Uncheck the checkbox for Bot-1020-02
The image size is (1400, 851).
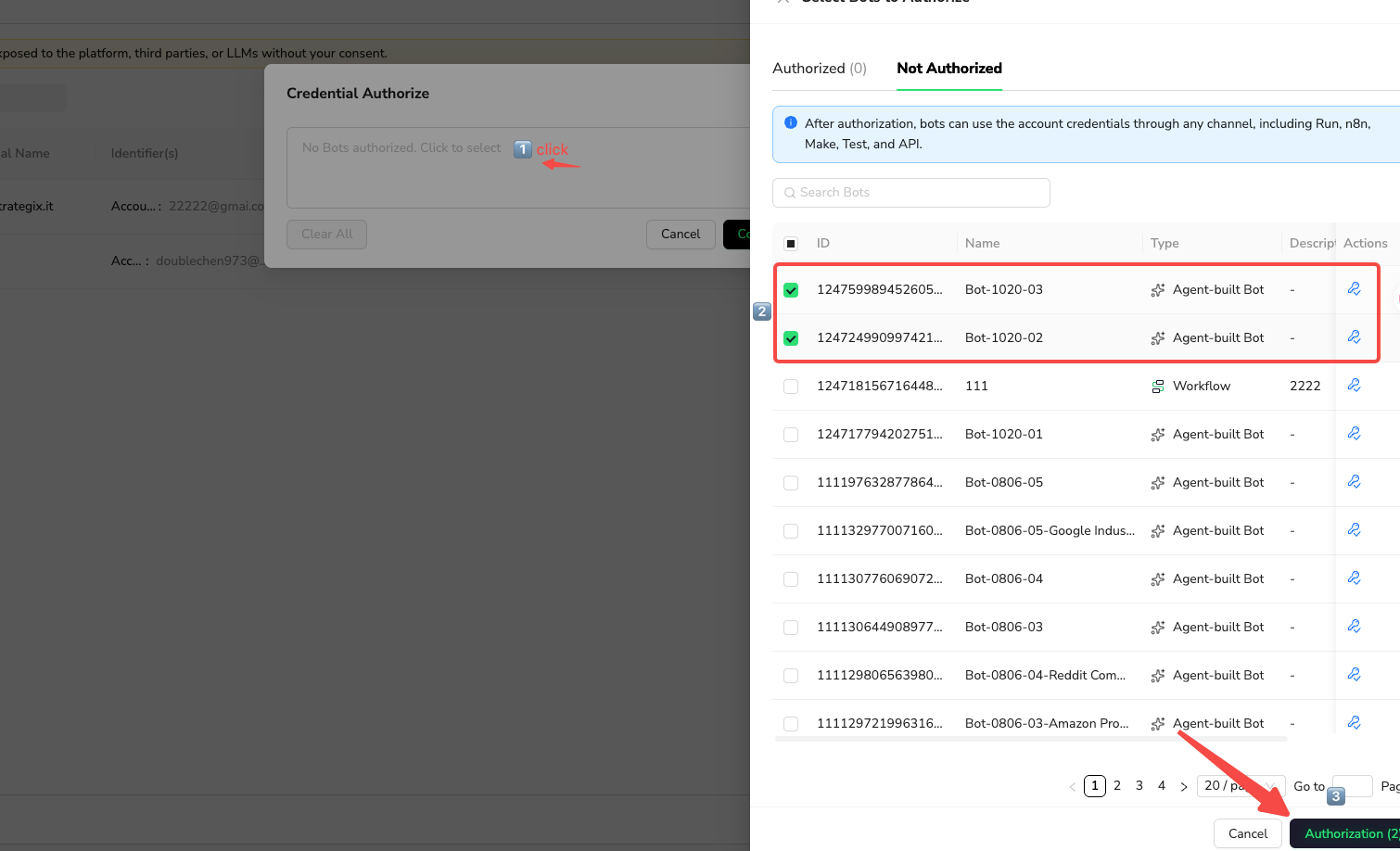[791, 338]
